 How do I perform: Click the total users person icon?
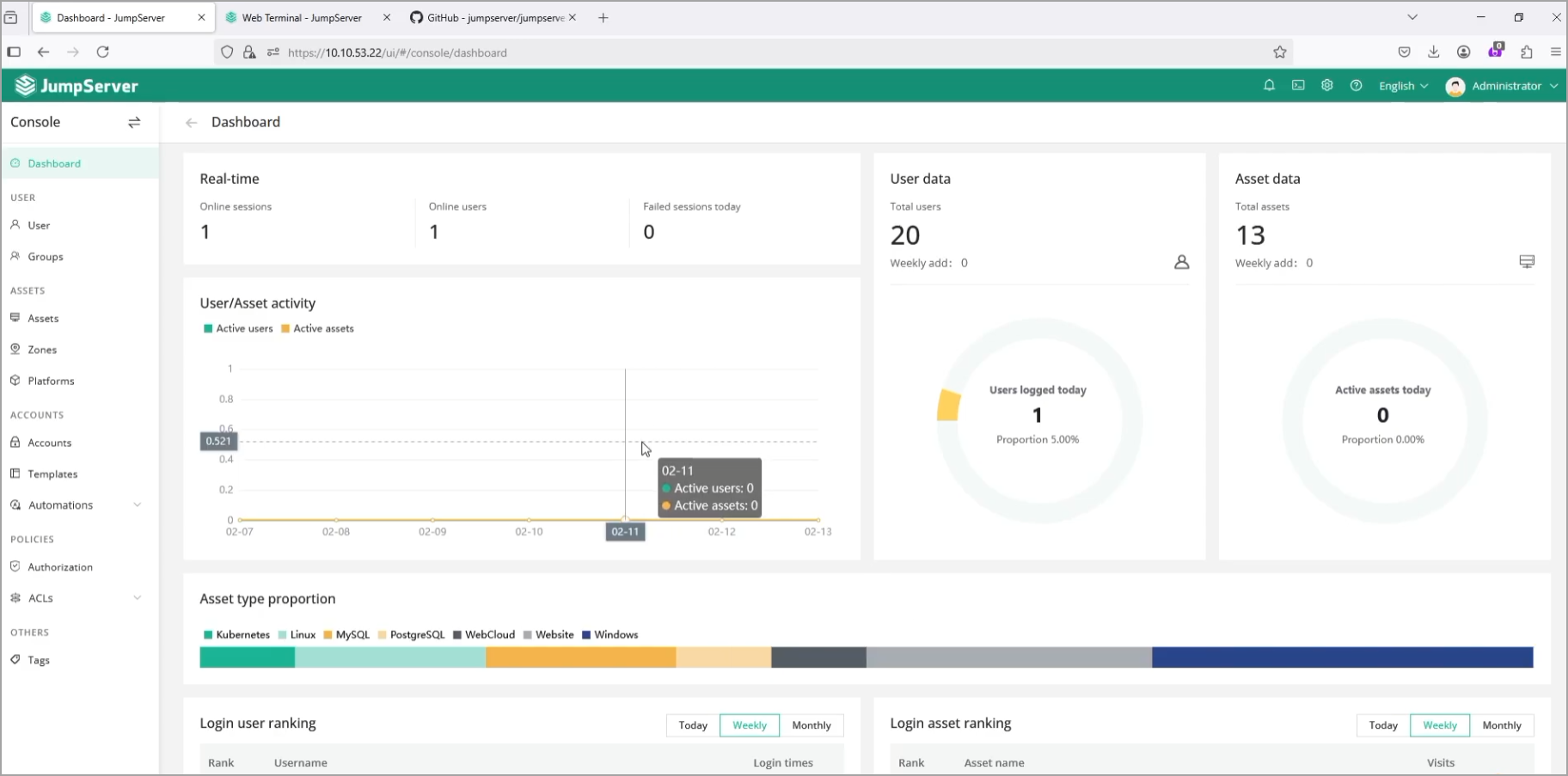[1182, 262]
